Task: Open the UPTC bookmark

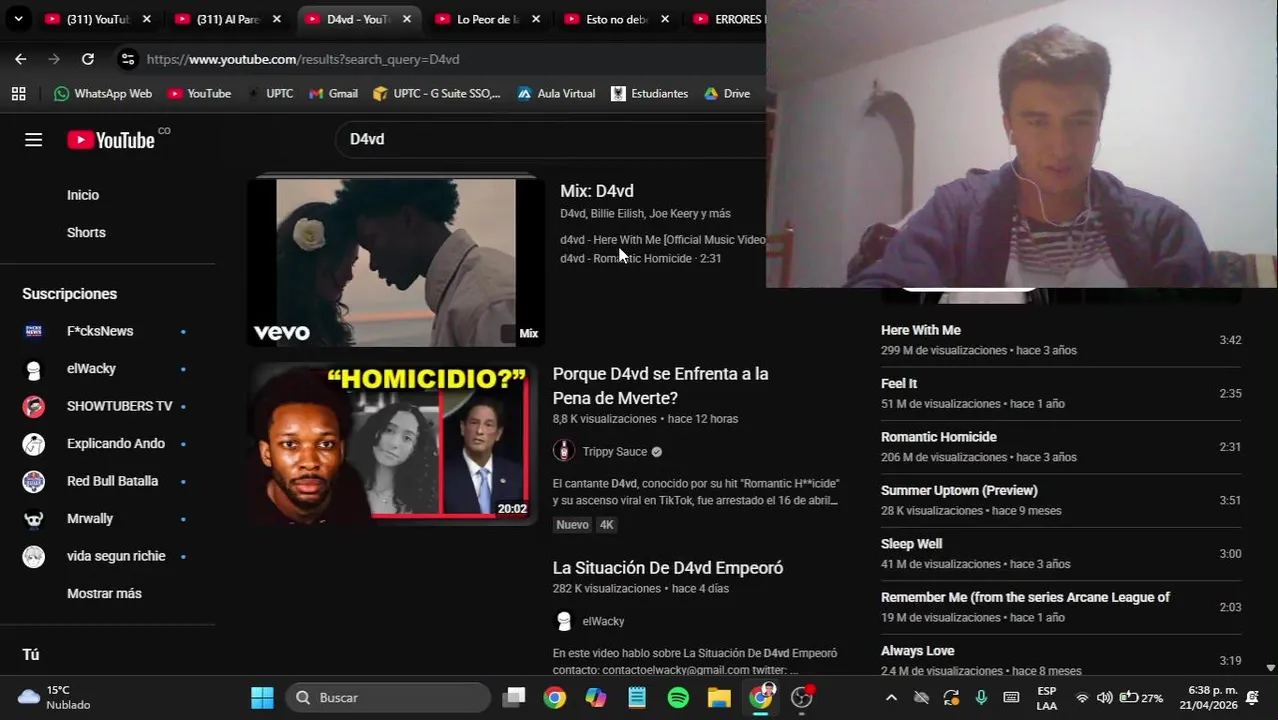Action: (270, 93)
